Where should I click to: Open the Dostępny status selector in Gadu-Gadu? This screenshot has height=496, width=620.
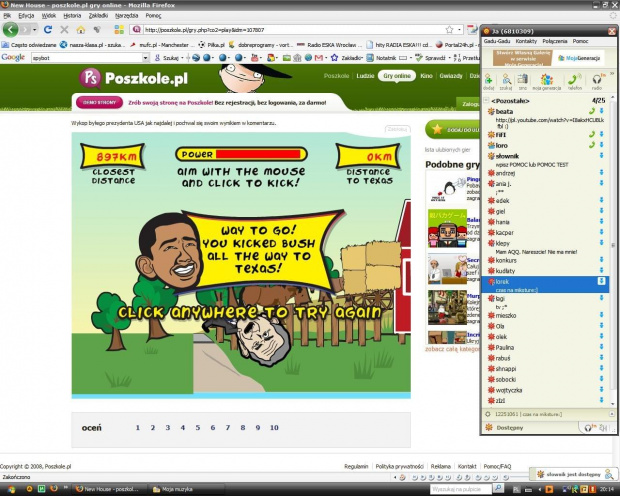509,428
